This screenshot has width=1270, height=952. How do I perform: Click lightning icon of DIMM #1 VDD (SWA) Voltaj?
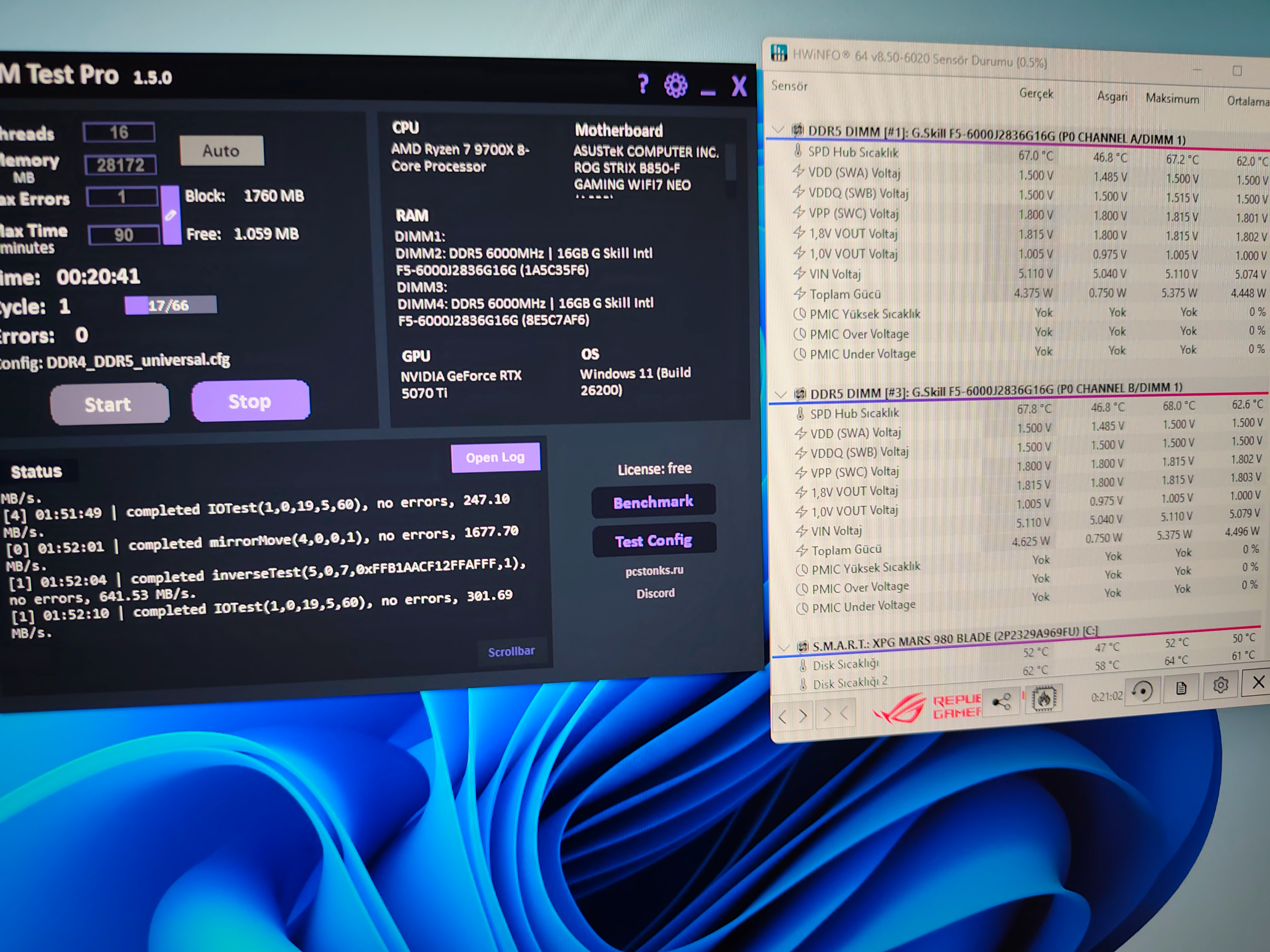pyautogui.click(x=799, y=171)
